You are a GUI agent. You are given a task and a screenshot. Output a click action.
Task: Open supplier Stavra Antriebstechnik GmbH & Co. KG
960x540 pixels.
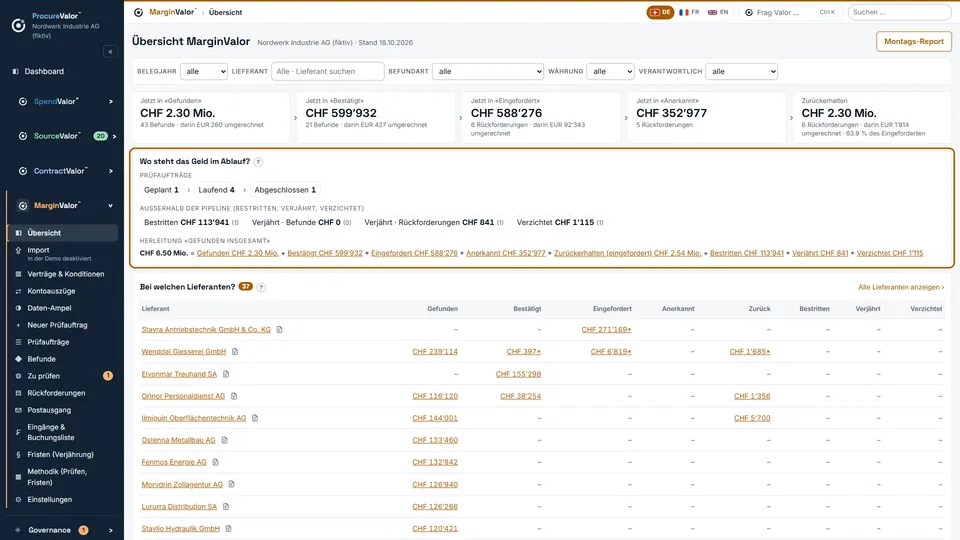tap(206, 329)
